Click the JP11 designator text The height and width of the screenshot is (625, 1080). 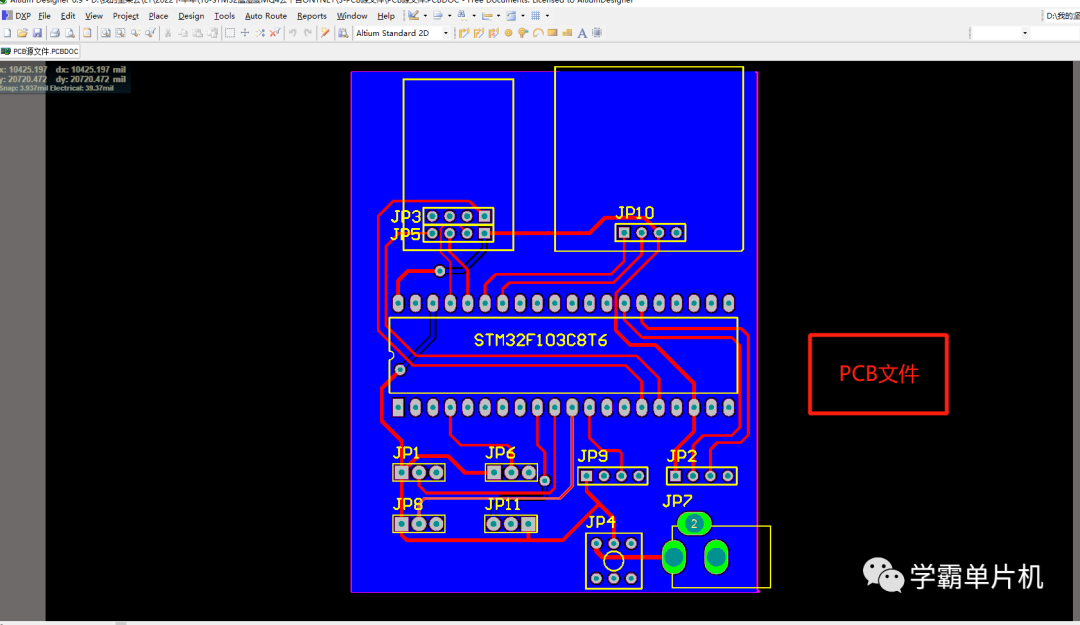[503, 504]
